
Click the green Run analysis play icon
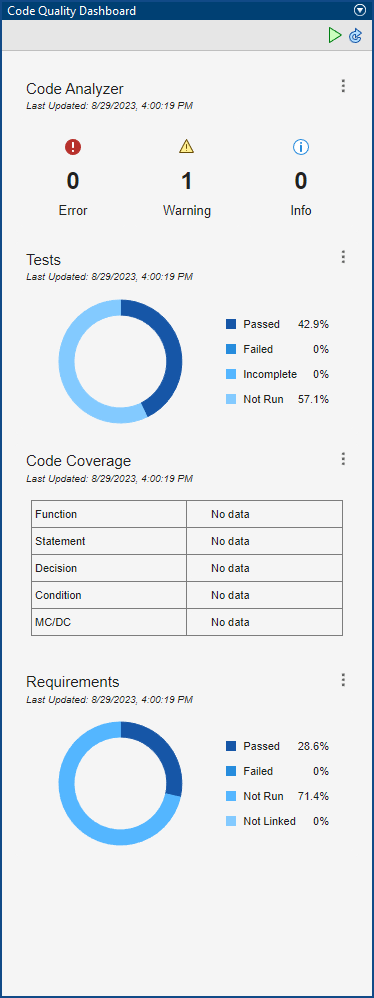(335, 36)
